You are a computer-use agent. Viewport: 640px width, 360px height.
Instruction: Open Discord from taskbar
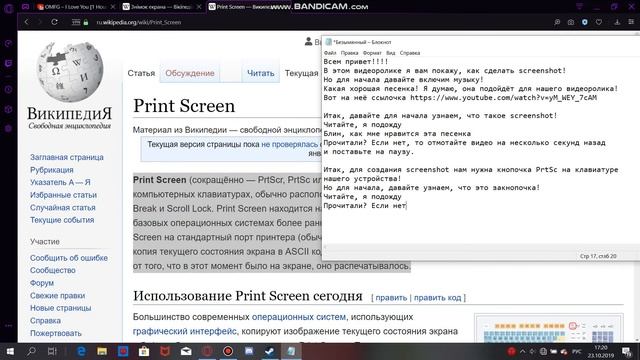pyautogui.click(x=249, y=351)
